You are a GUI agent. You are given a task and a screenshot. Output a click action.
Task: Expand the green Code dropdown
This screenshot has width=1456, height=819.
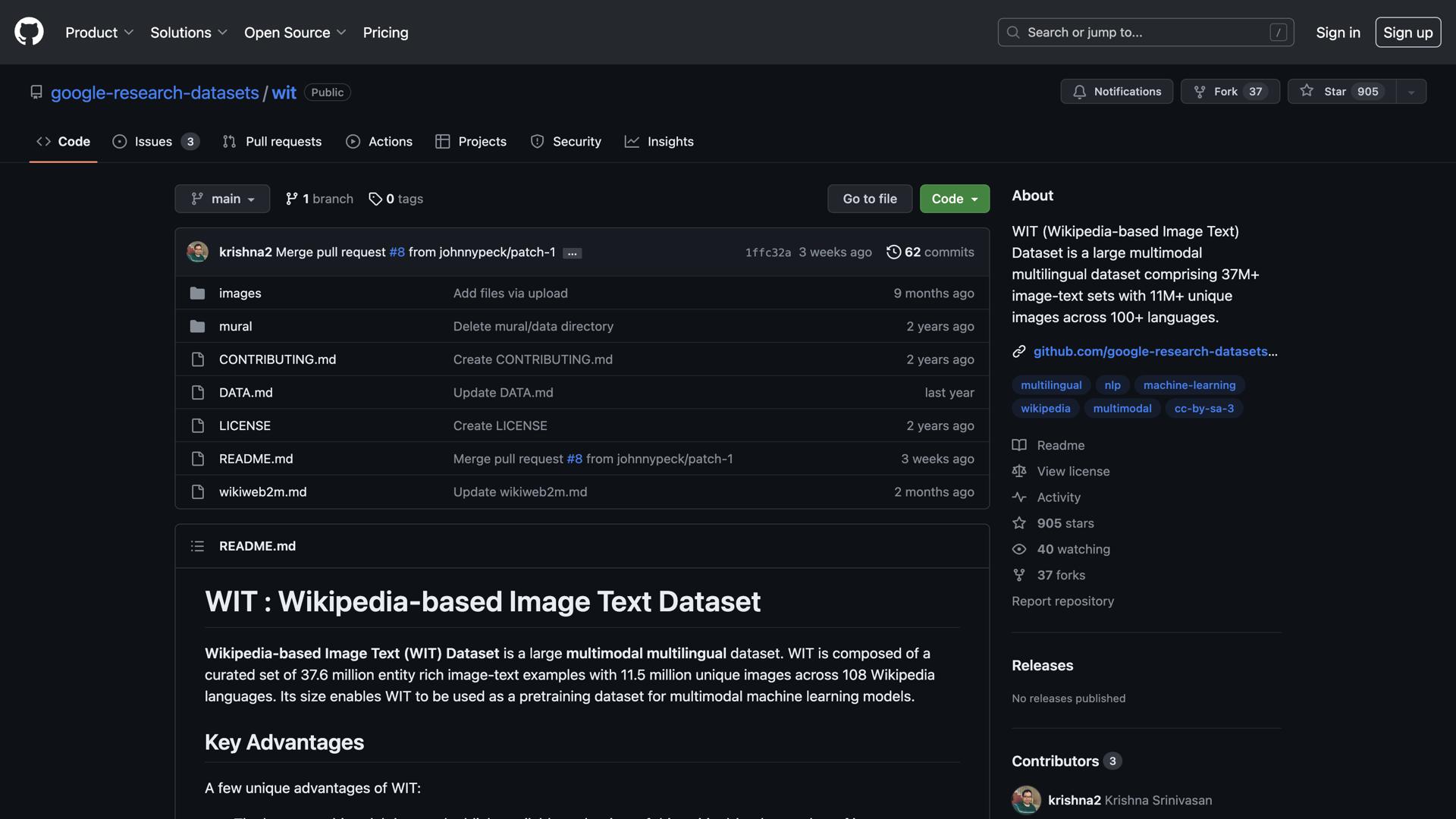click(954, 199)
